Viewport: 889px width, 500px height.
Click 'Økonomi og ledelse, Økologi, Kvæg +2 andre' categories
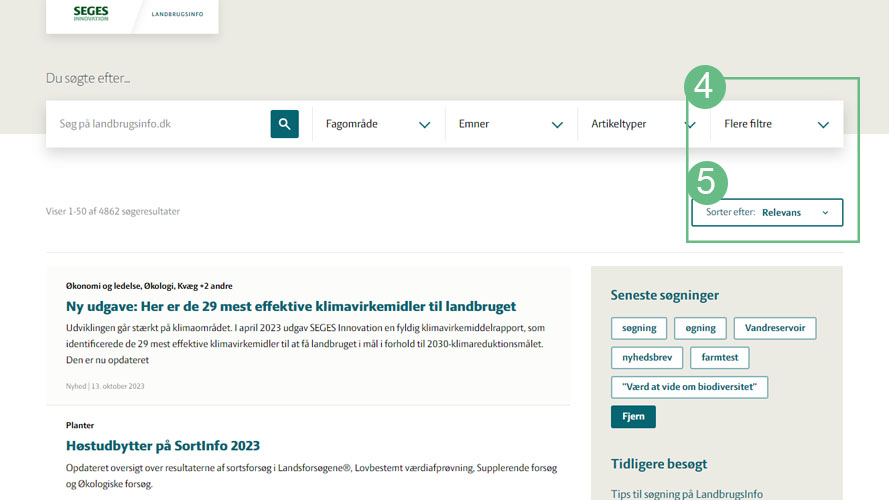149,286
